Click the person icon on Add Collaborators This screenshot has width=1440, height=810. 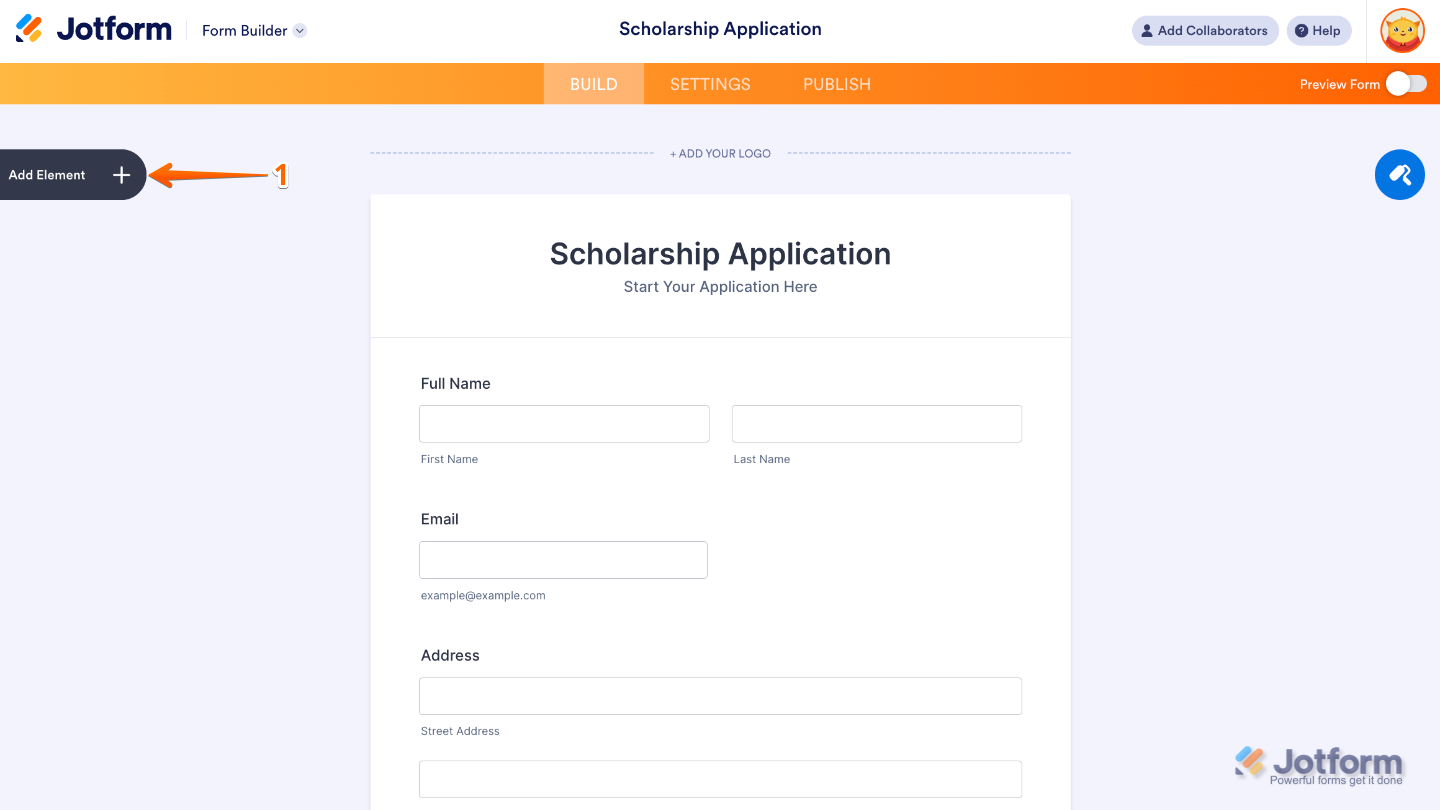click(1146, 30)
